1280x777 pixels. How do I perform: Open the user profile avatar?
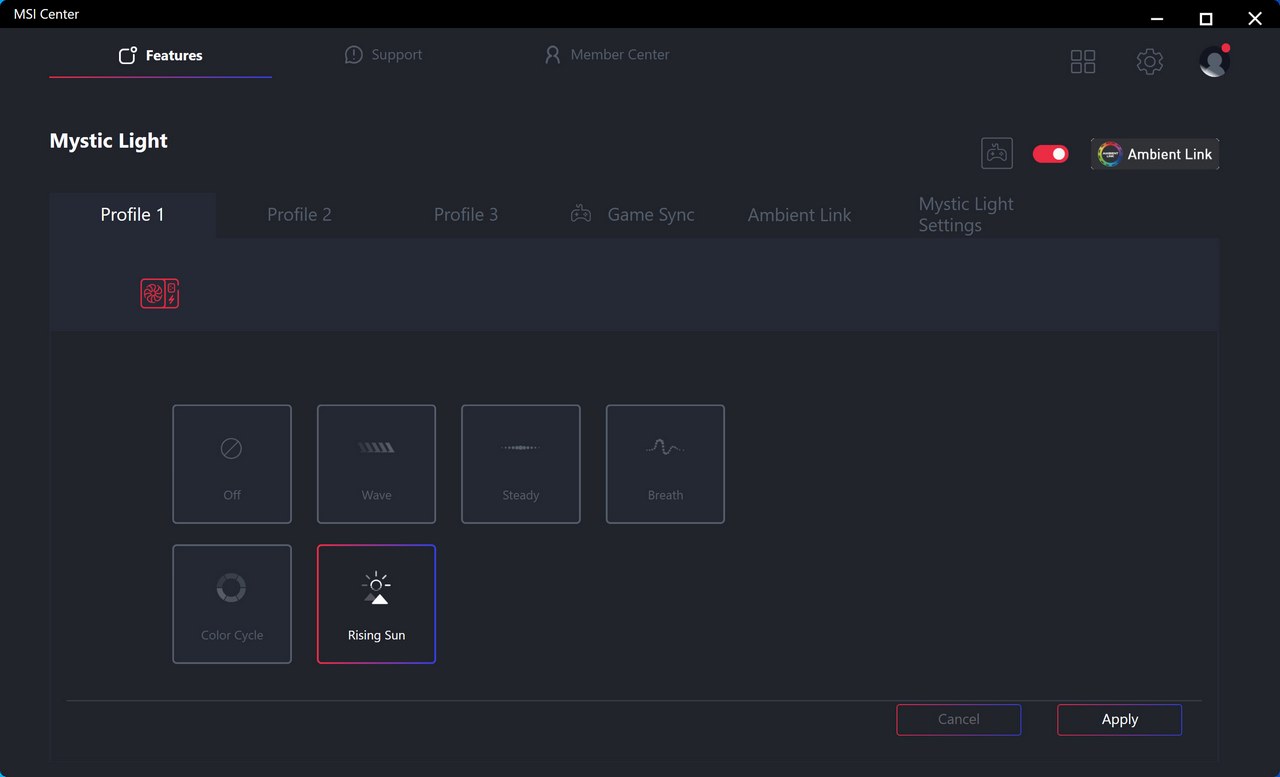pyautogui.click(x=1213, y=62)
